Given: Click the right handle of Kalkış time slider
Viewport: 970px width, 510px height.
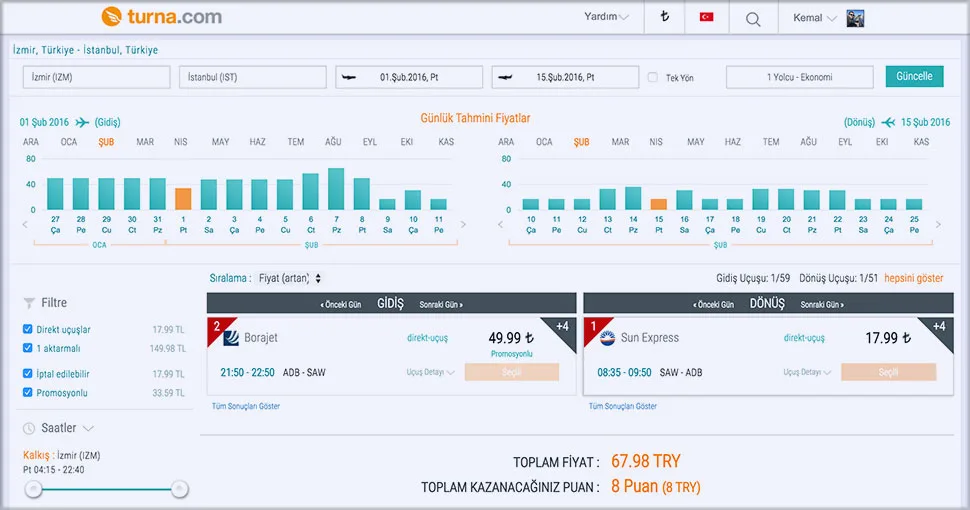Looking at the screenshot, I should [179, 489].
